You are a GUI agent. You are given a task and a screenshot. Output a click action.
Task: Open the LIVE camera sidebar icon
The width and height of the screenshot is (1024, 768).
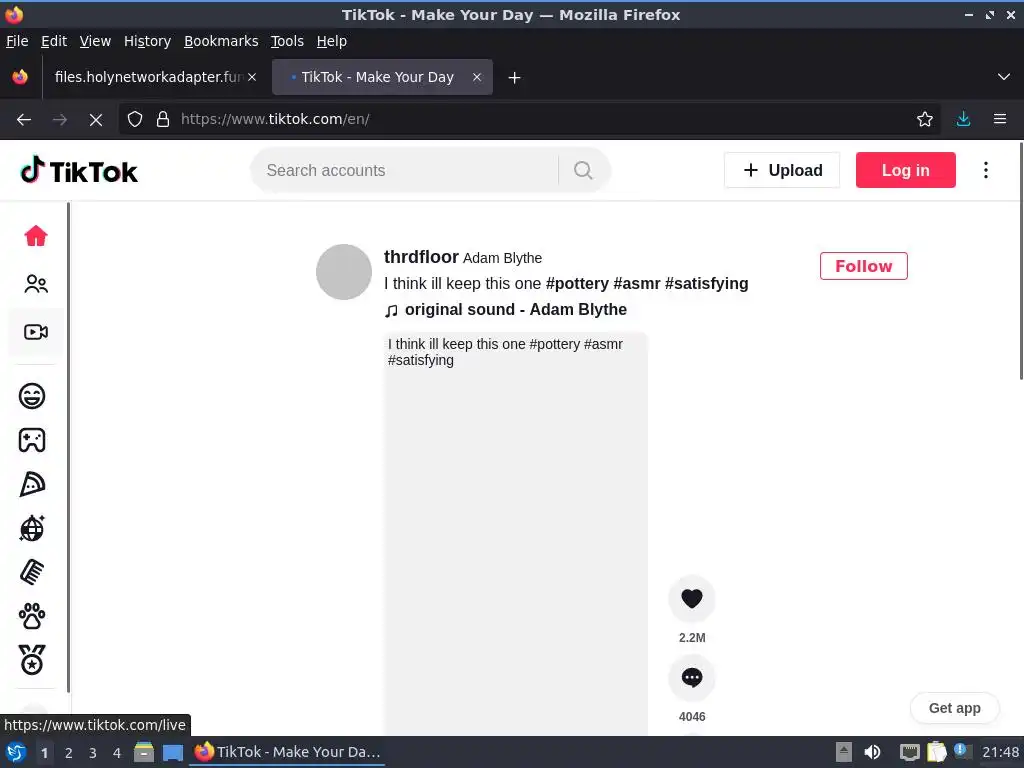coord(36,332)
